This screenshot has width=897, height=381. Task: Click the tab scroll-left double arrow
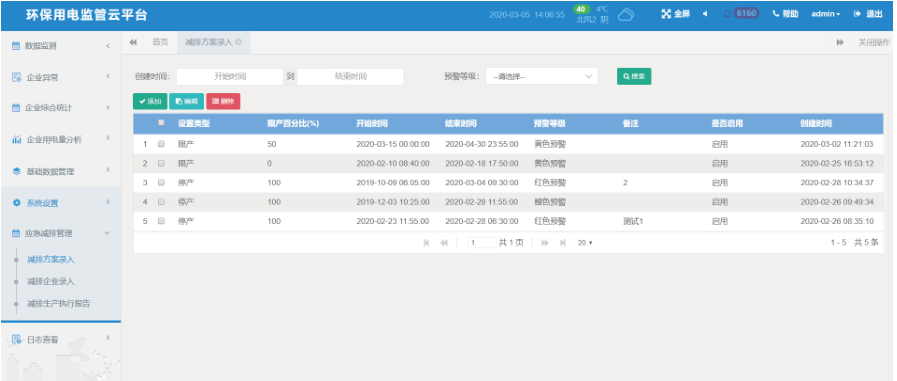[133, 42]
